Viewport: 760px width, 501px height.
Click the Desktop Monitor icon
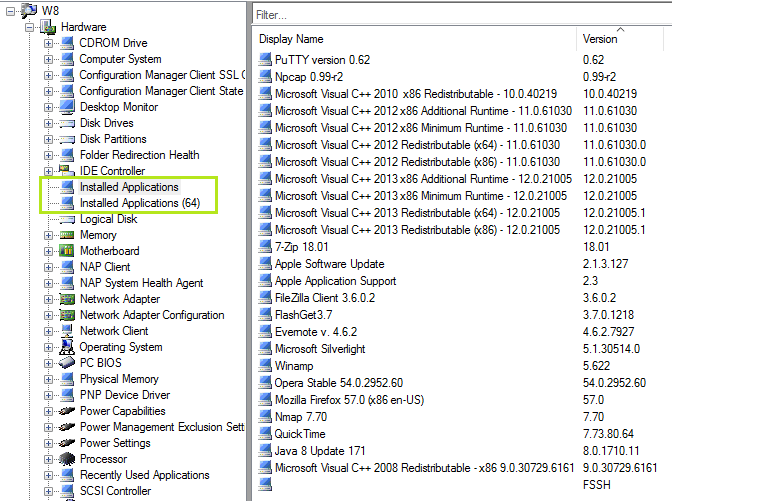point(67,107)
